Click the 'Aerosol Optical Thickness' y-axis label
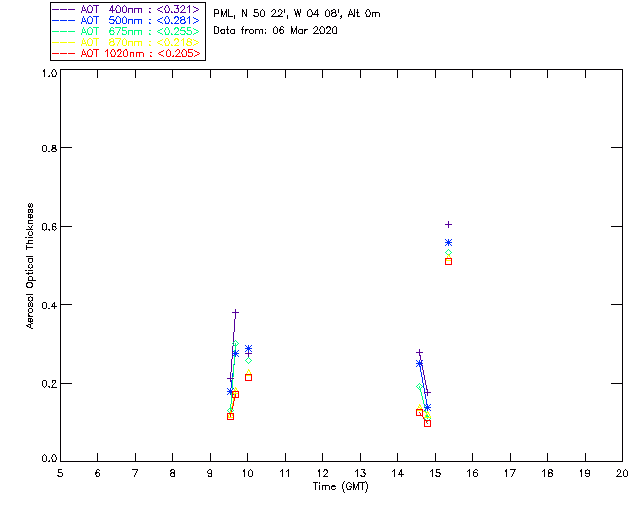The height and width of the screenshot is (512, 640). 30,266
